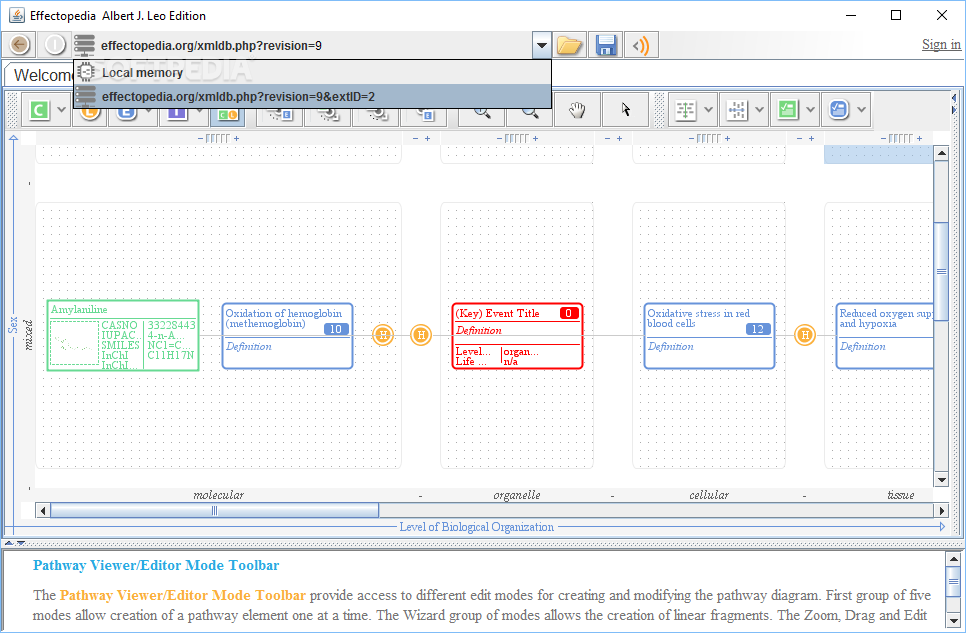The image size is (966, 633).
Task: Click the vertical align layout icon
Action: [685, 110]
